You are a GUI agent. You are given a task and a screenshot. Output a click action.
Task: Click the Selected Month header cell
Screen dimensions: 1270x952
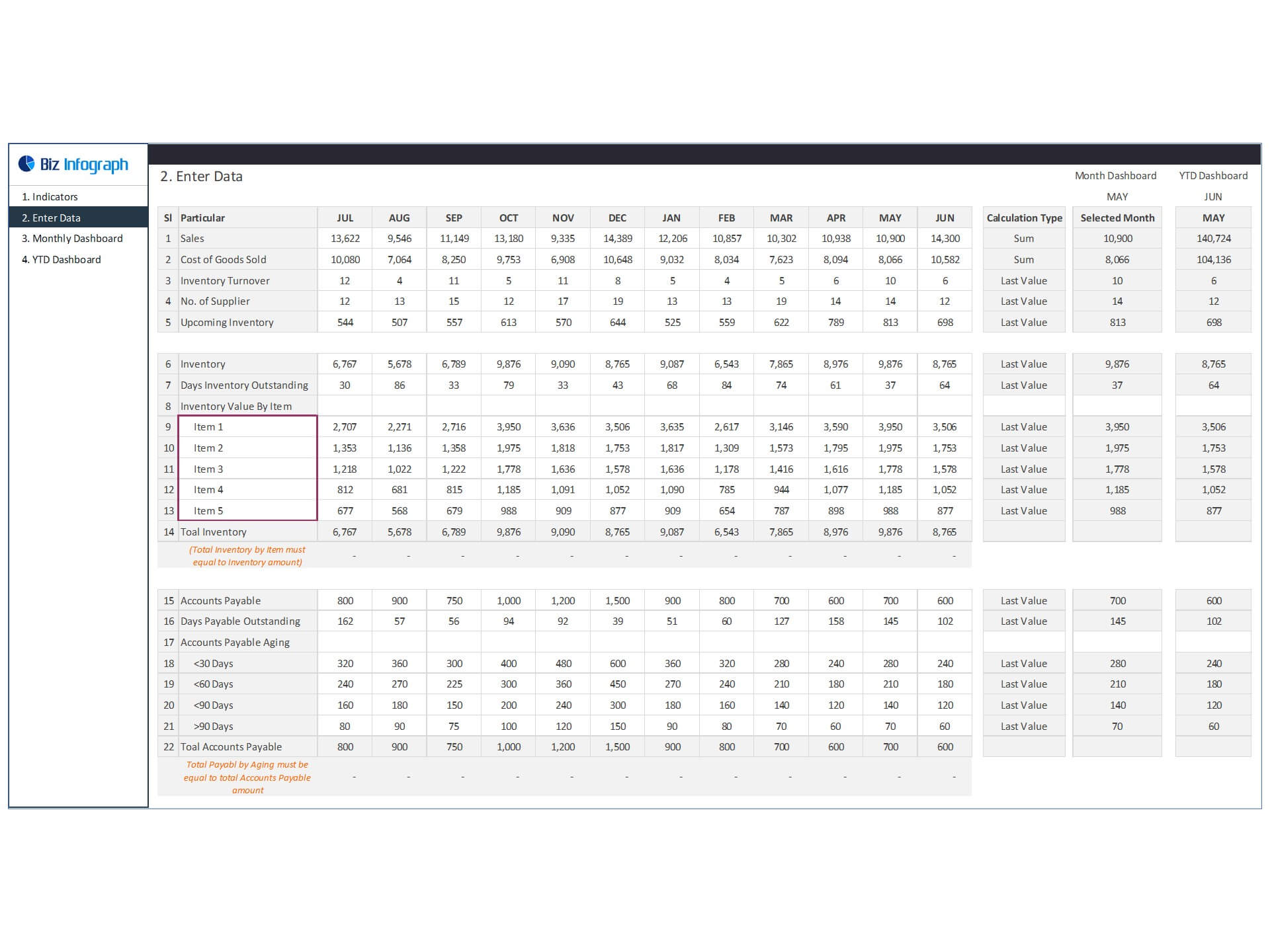click(x=1117, y=218)
